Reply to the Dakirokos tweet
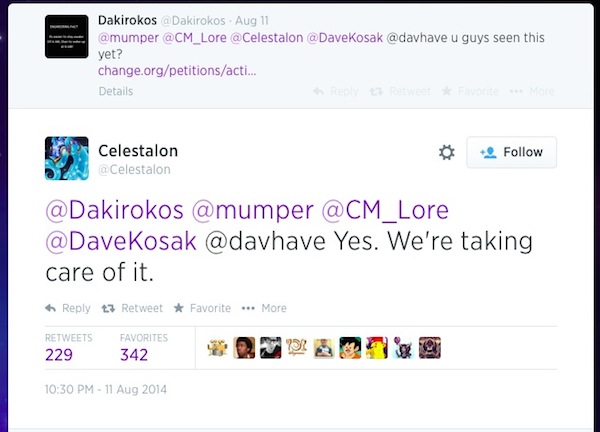The width and height of the screenshot is (600, 432). coord(335,92)
